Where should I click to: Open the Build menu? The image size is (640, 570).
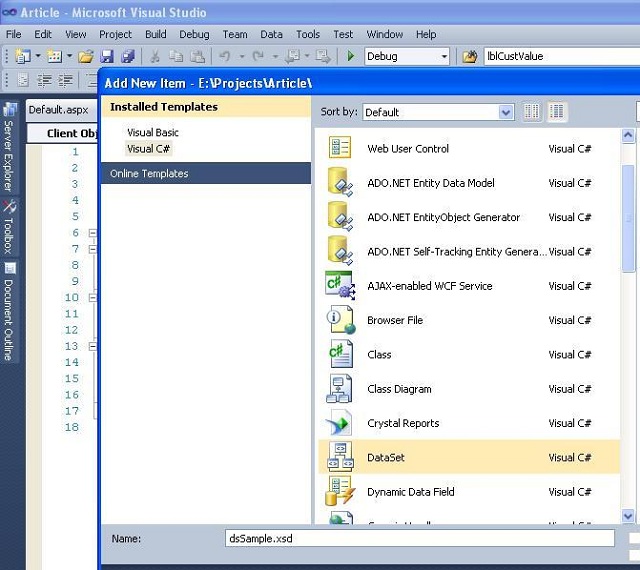(155, 34)
